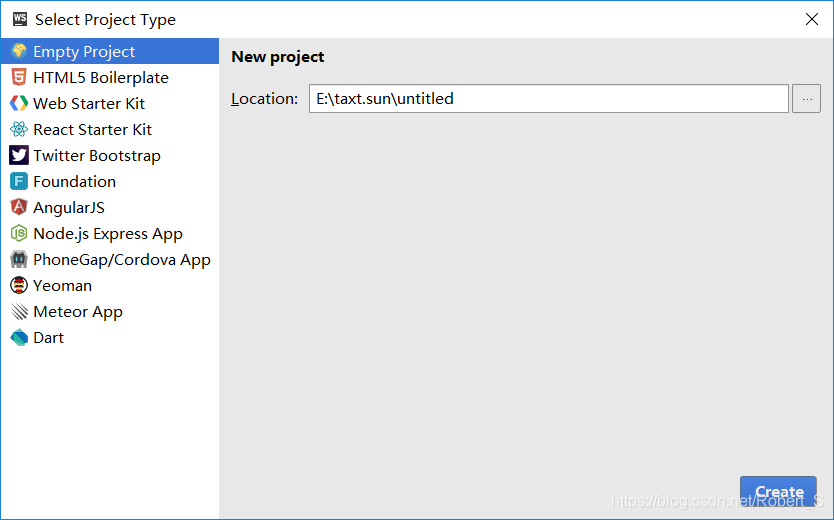The image size is (834, 520).
Task: Select the Empty Project icon
Action: coord(19,51)
